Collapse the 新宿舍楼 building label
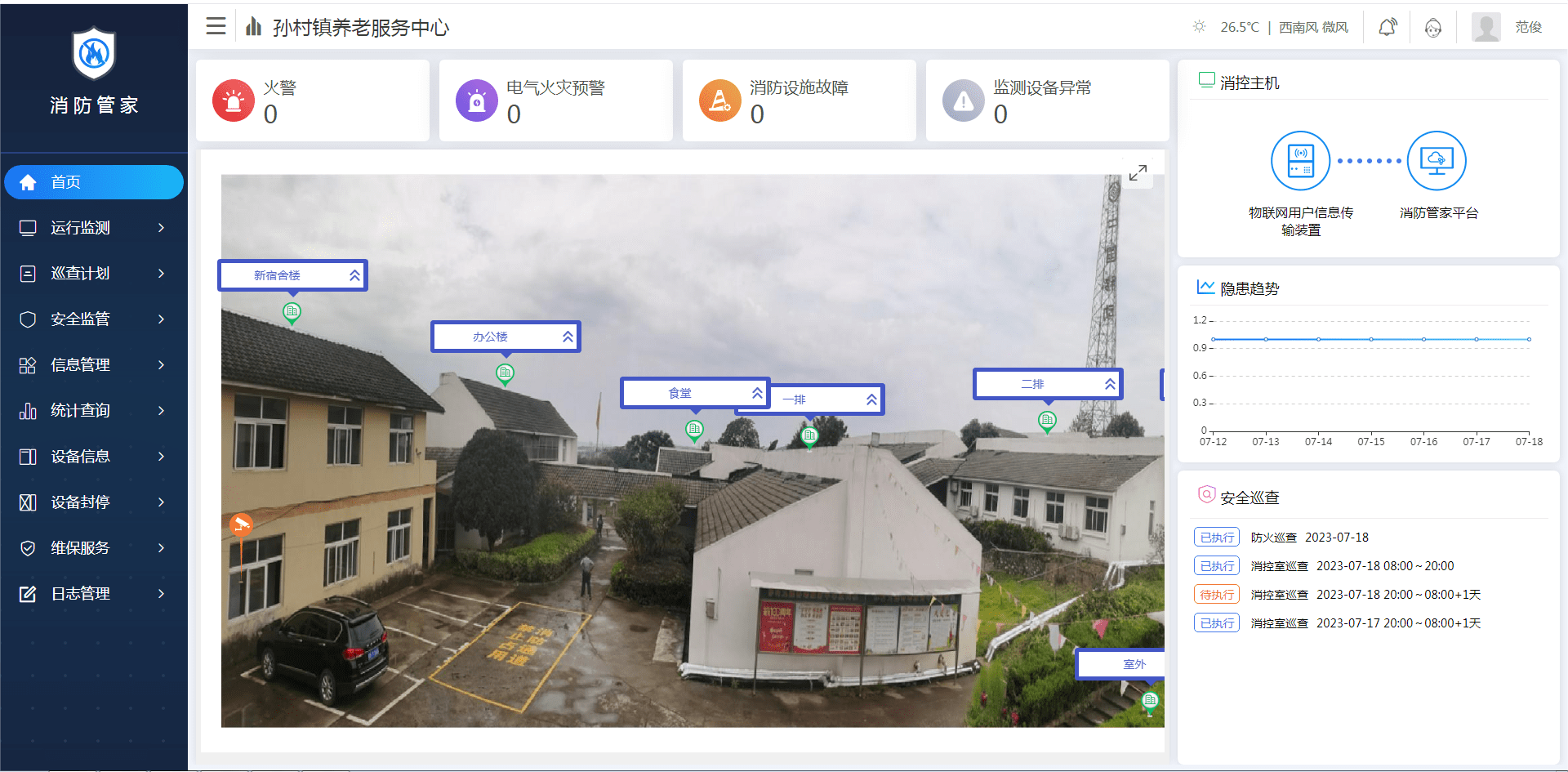Image resolution: width=1568 pixels, height=772 pixels. point(354,275)
